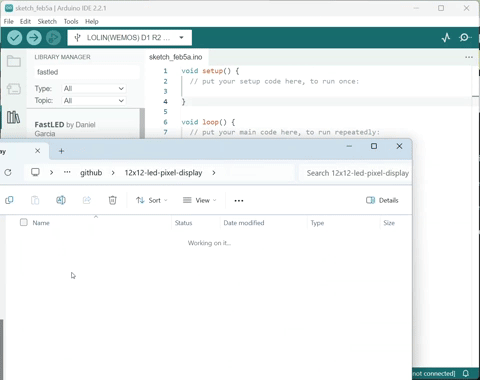Click code line 1 void setup()
The image size is (480, 380).
[x=210, y=71]
